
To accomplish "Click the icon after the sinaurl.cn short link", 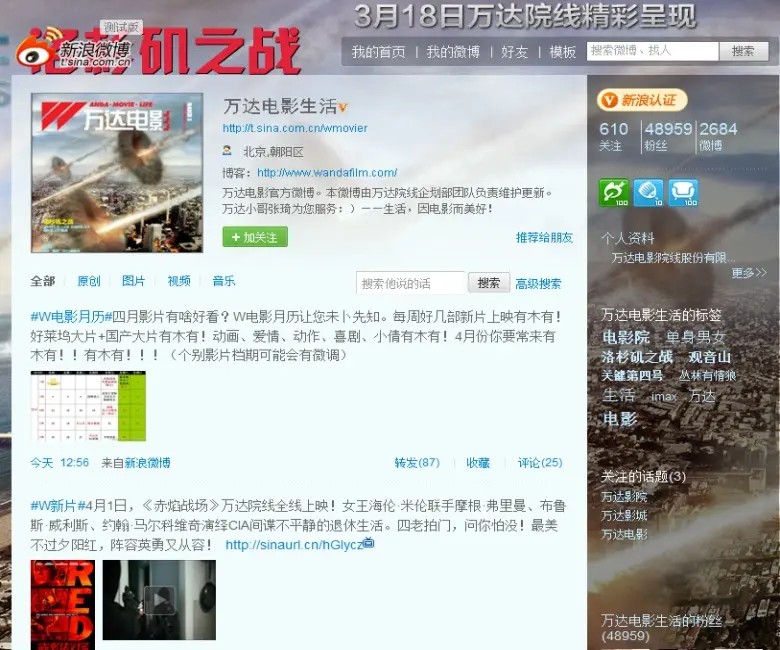I will coord(368,544).
